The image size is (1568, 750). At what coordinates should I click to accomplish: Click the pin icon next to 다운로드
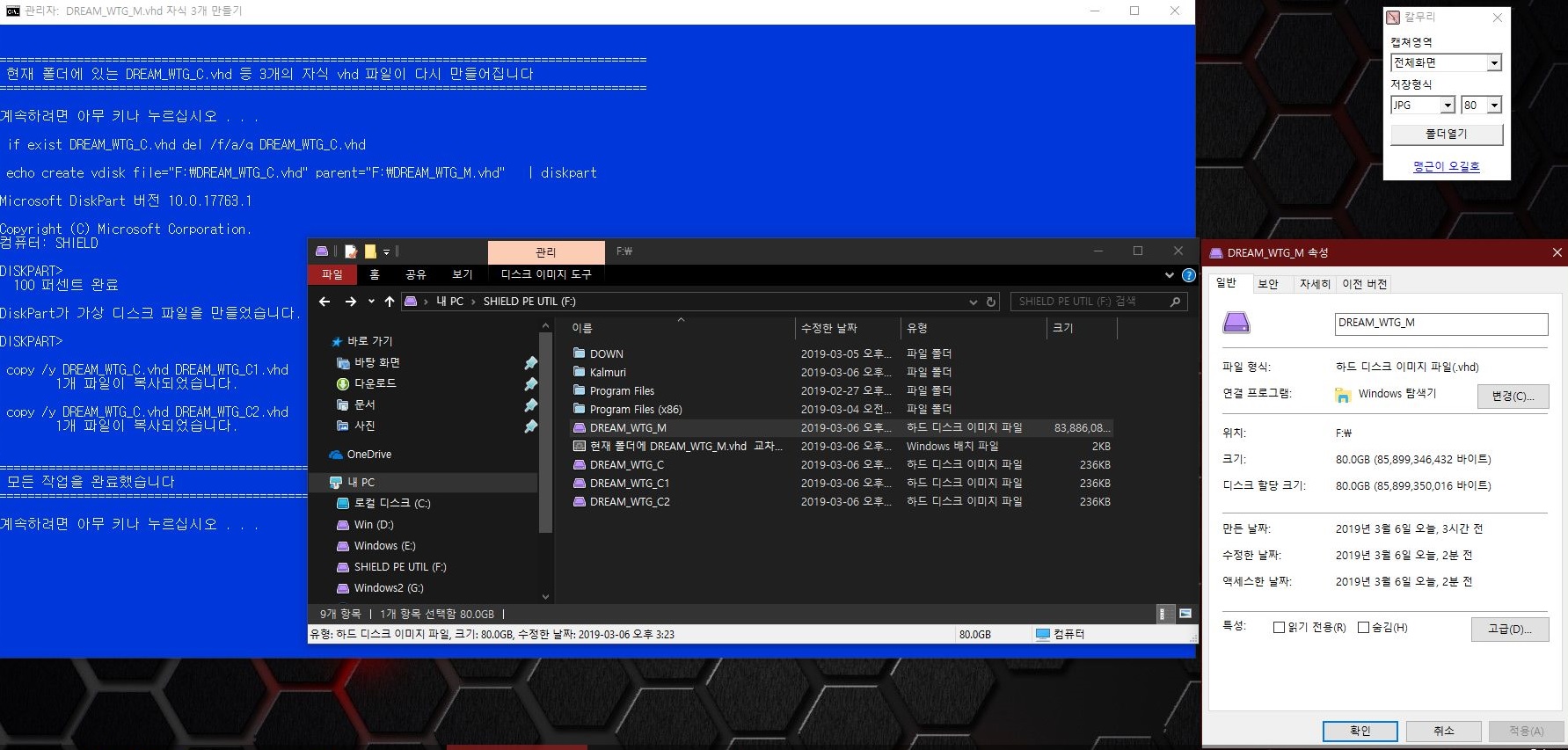click(x=530, y=384)
